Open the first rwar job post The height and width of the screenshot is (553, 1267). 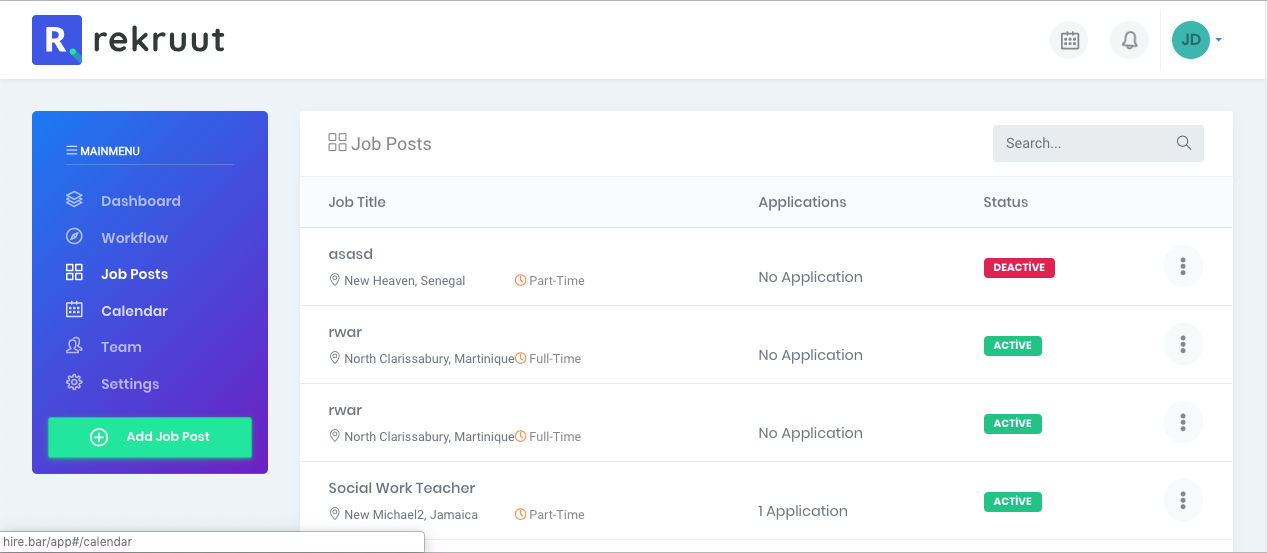tap(345, 332)
